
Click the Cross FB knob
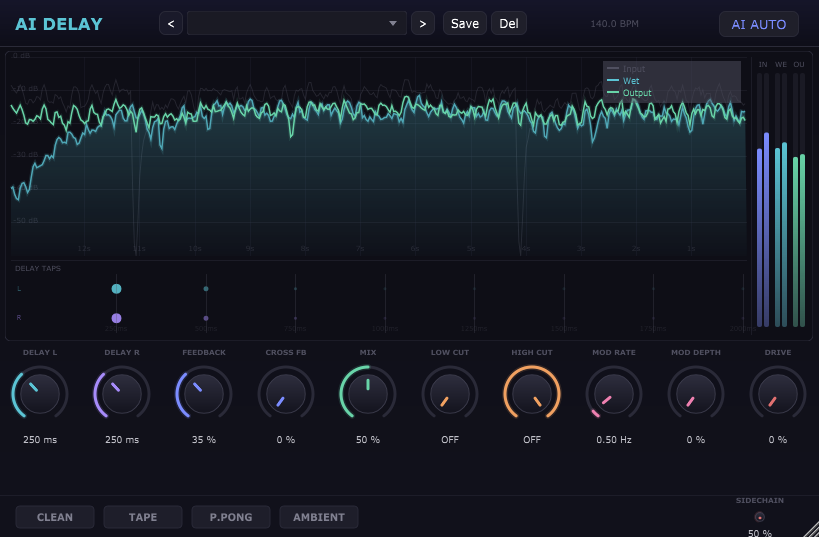286,393
